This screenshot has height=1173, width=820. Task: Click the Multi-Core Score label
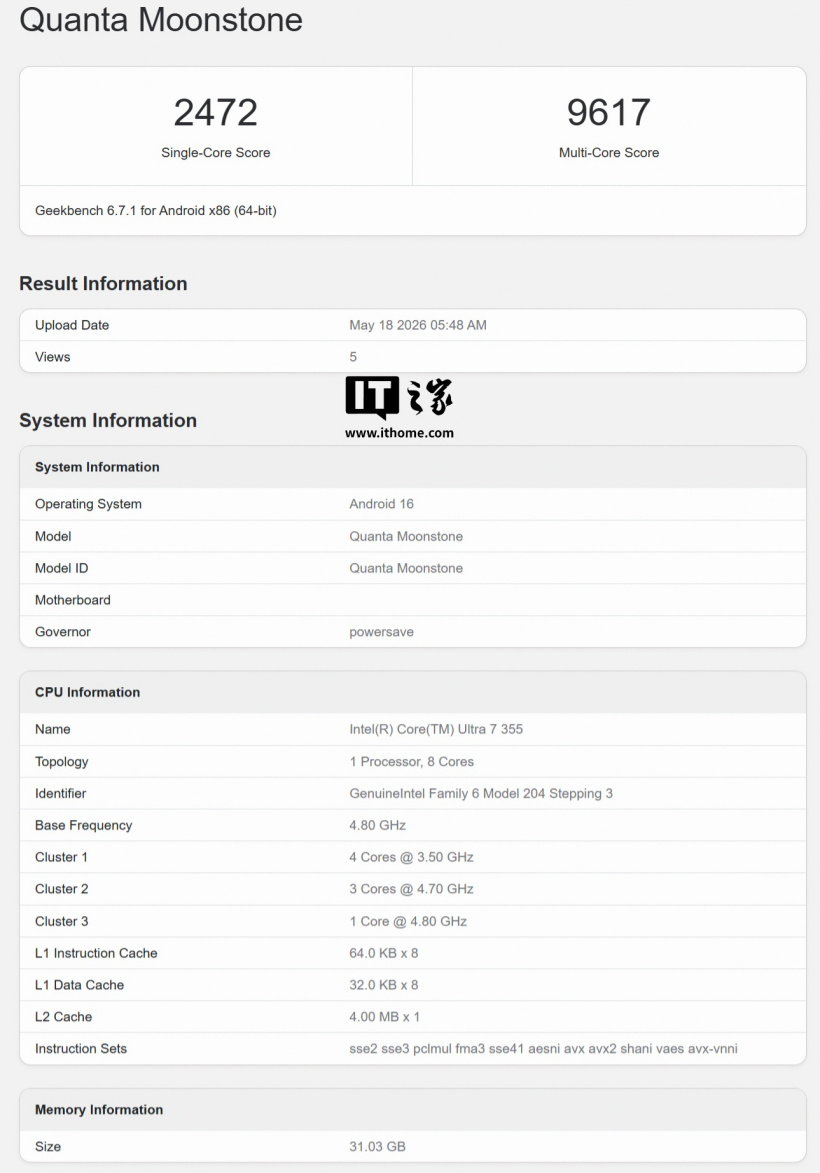[609, 153]
